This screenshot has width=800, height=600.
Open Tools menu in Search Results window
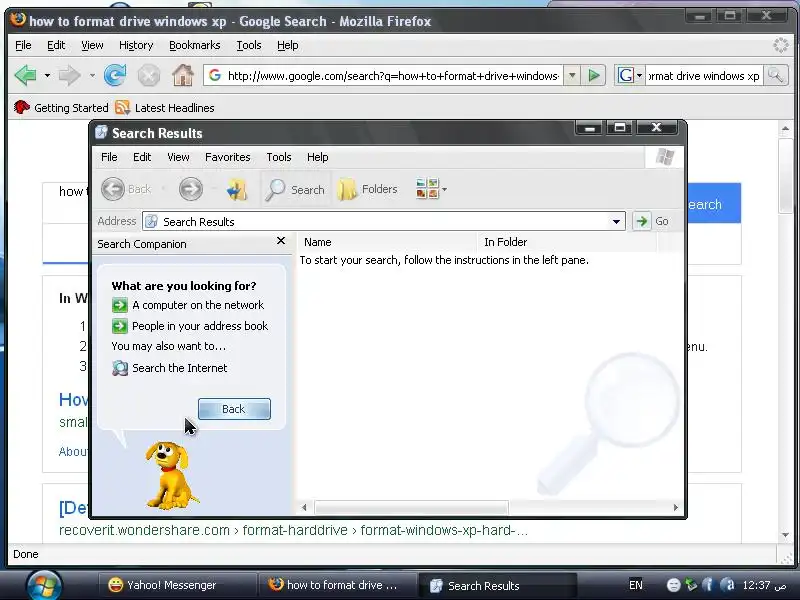pyautogui.click(x=279, y=157)
